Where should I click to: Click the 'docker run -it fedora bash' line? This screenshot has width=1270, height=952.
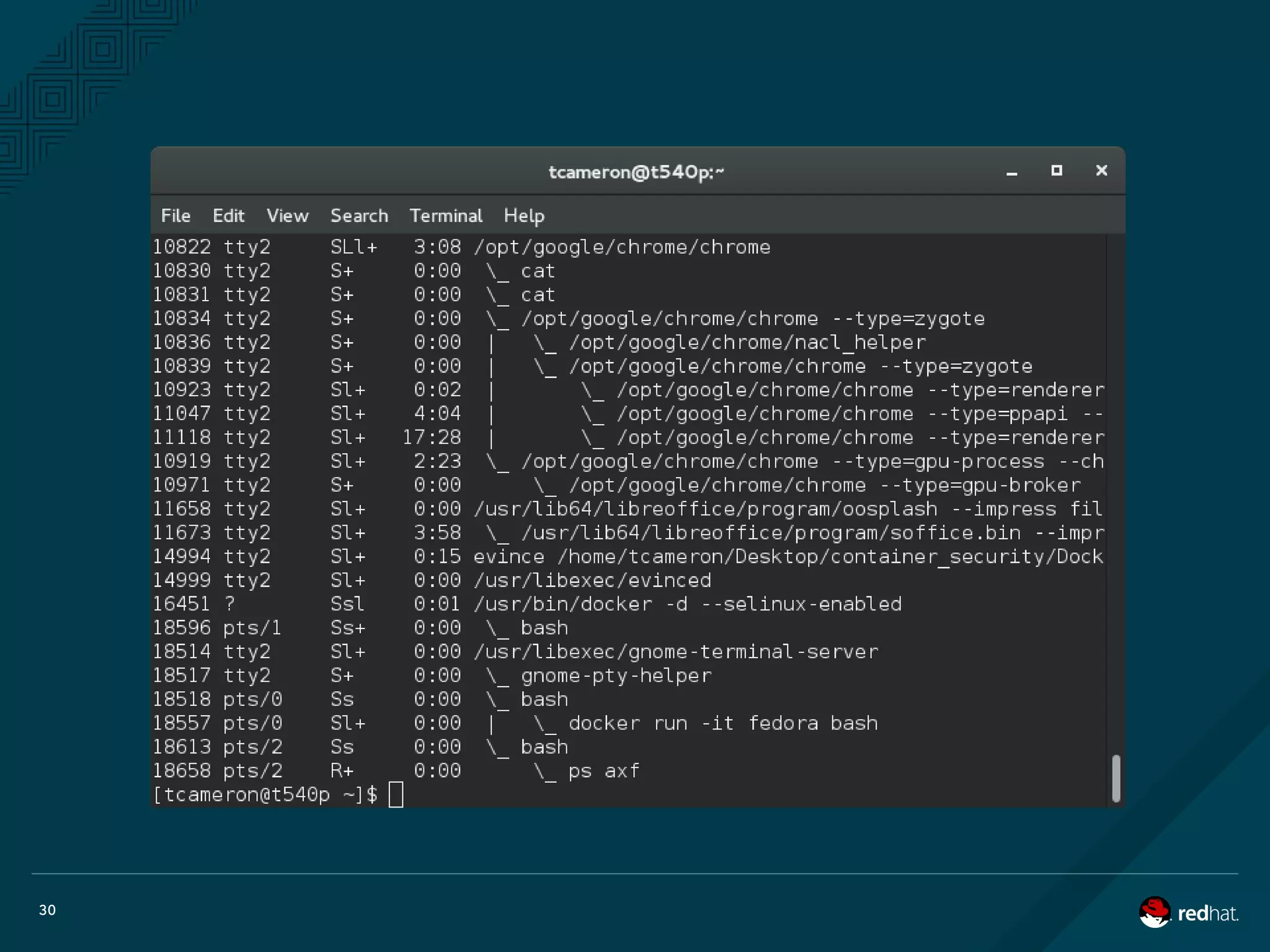tap(722, 723)
